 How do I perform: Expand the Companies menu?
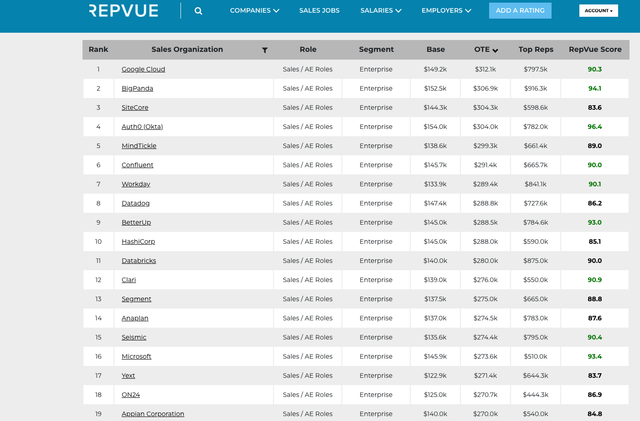tap(254, 11)
